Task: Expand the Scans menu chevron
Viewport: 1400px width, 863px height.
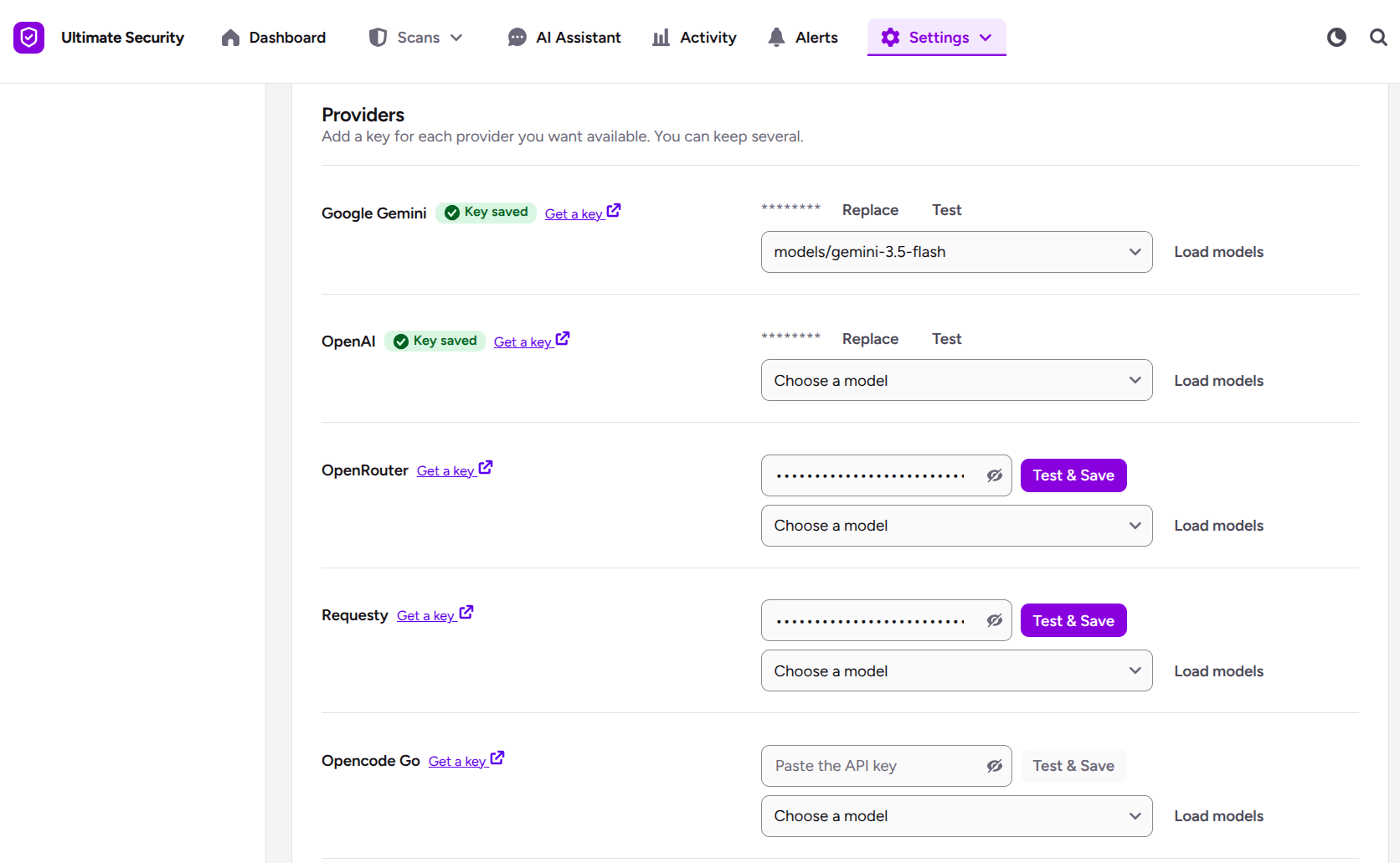Action: (456, 38)
